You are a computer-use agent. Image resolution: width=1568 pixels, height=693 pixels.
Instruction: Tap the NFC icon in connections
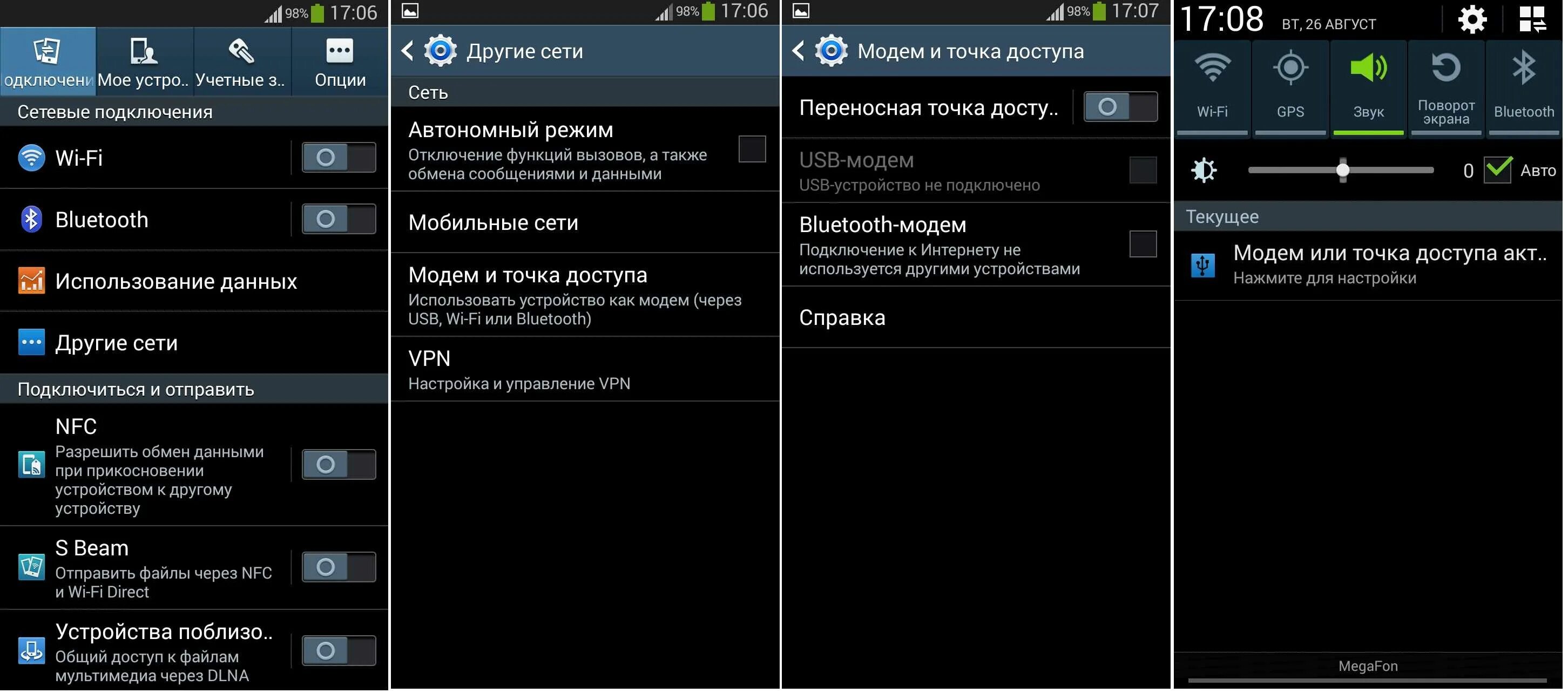pos(30,462)
